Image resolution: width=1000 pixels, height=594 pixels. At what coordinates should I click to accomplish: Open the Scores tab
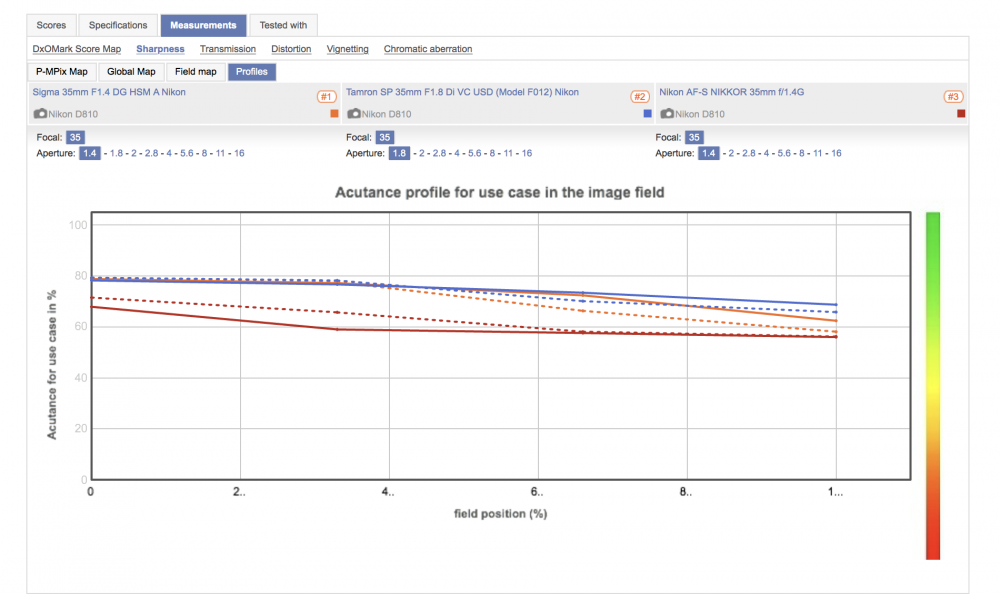click(51, 25)
